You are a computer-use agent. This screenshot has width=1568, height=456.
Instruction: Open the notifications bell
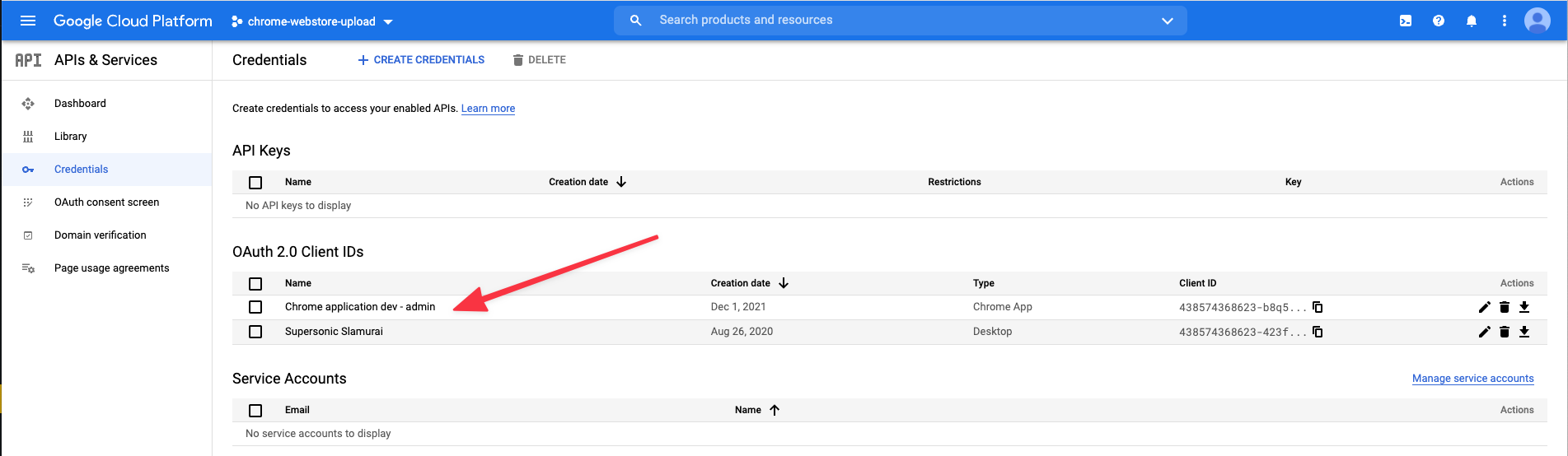click(1472, 21)
